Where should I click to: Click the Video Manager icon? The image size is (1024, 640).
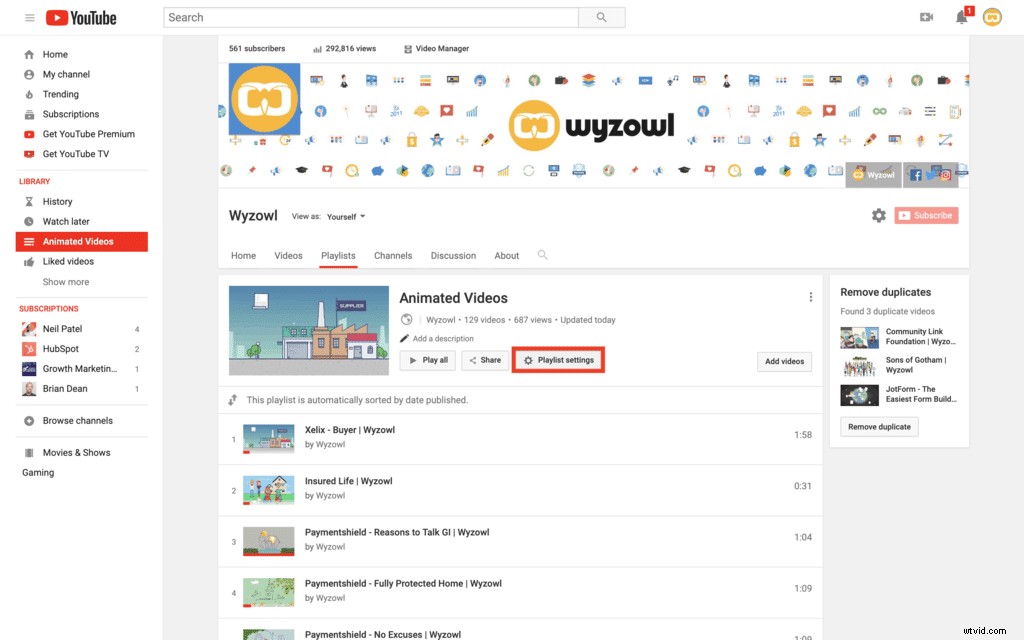406,48
